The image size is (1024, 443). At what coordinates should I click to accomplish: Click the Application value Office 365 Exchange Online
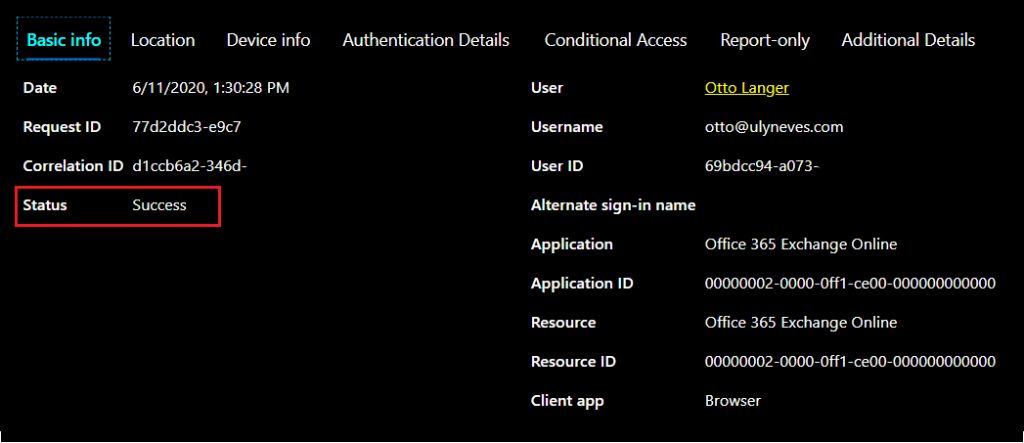click(x=801, y=244)
